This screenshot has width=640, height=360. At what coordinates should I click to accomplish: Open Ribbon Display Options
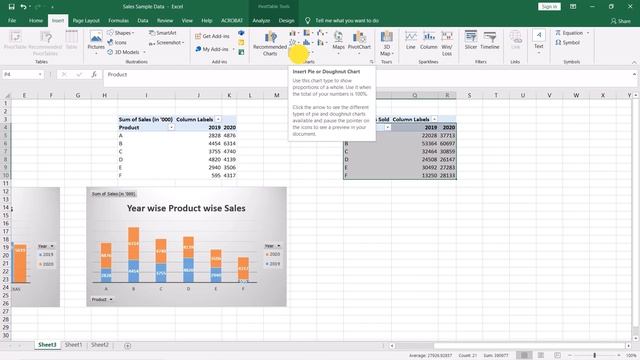[573, 7]
